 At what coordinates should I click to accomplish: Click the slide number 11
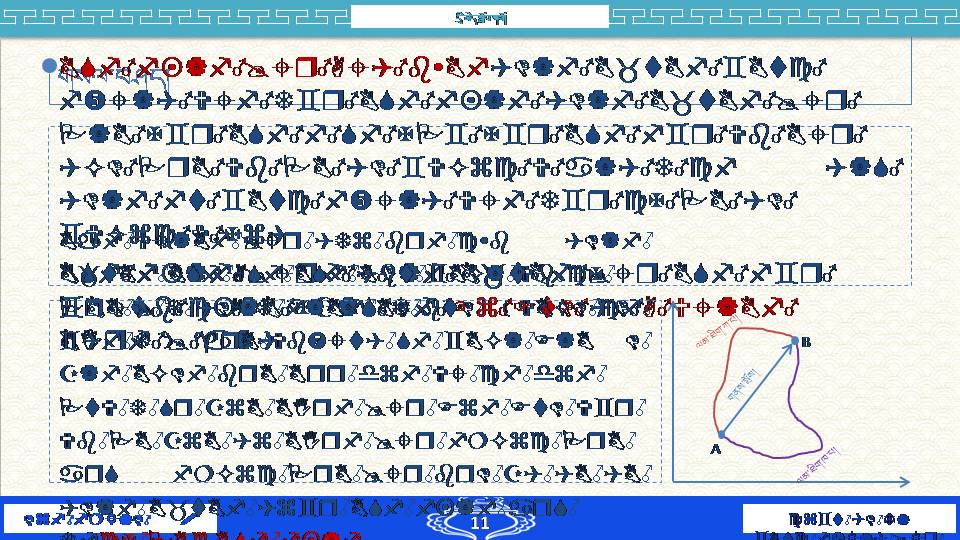coord(480,523)
